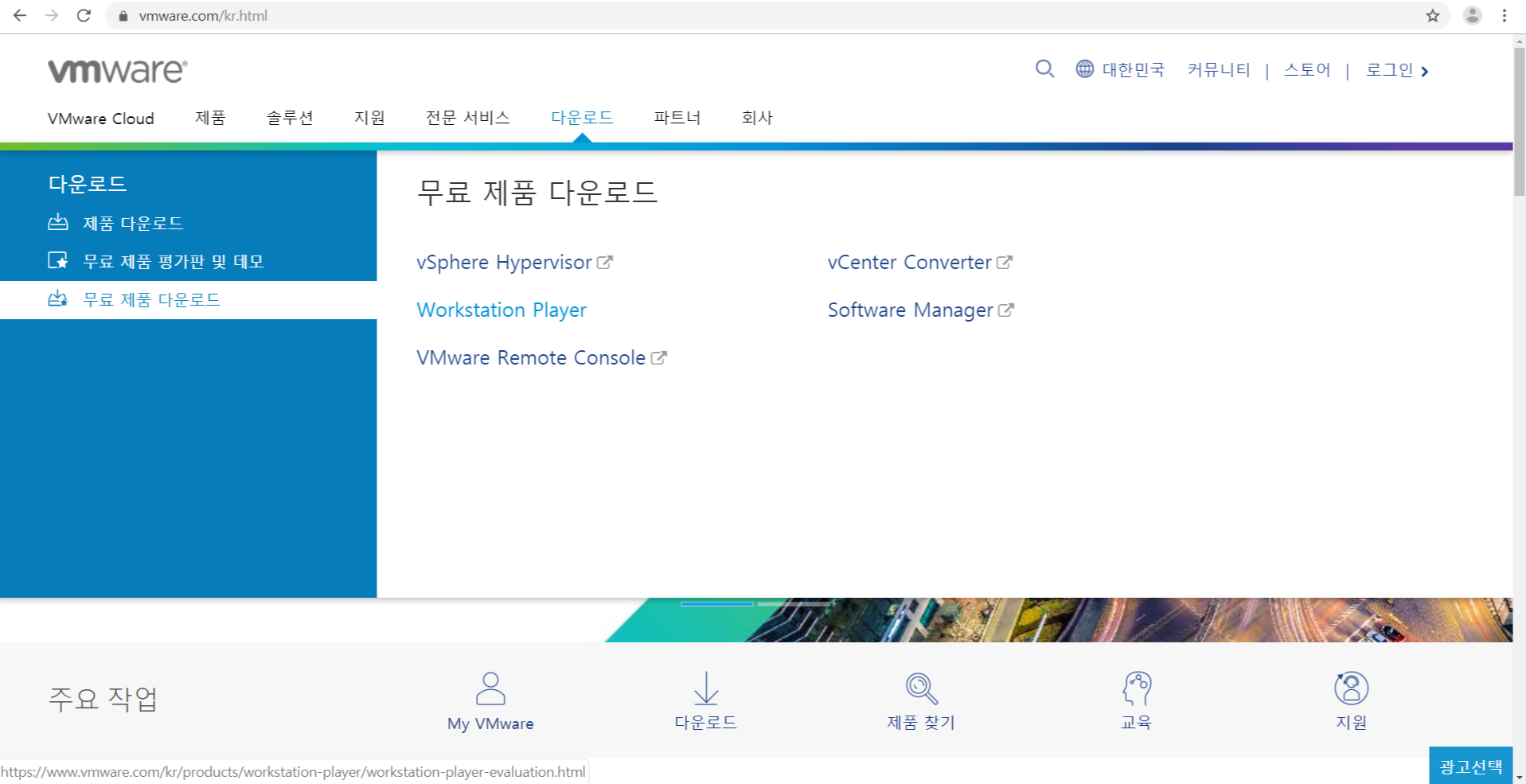Viewport: 1526px width, 784px height.
Task: Click the vertical page scrollbar thumb
Action: point(1519,121)
